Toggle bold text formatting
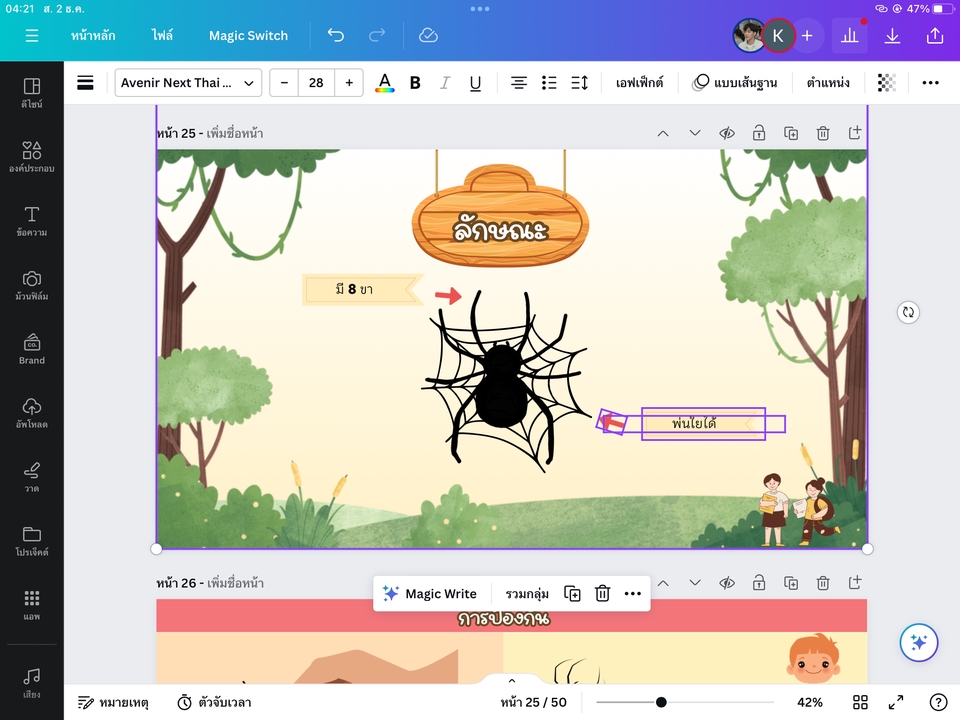Viewport: 960px width, 720px height. pyautogui.click(x=415, y=83)
